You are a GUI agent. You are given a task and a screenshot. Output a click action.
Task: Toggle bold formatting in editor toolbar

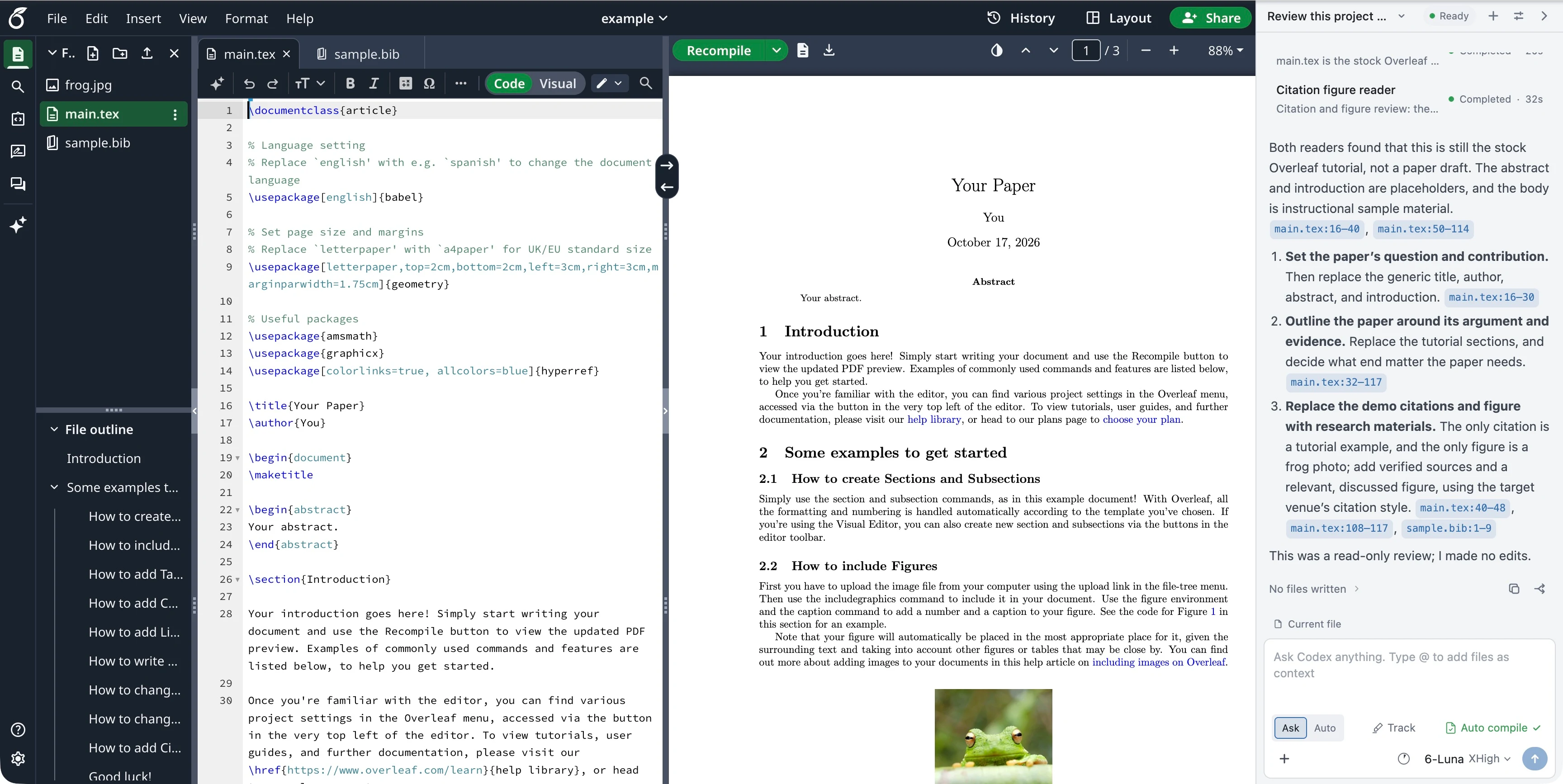350,84
